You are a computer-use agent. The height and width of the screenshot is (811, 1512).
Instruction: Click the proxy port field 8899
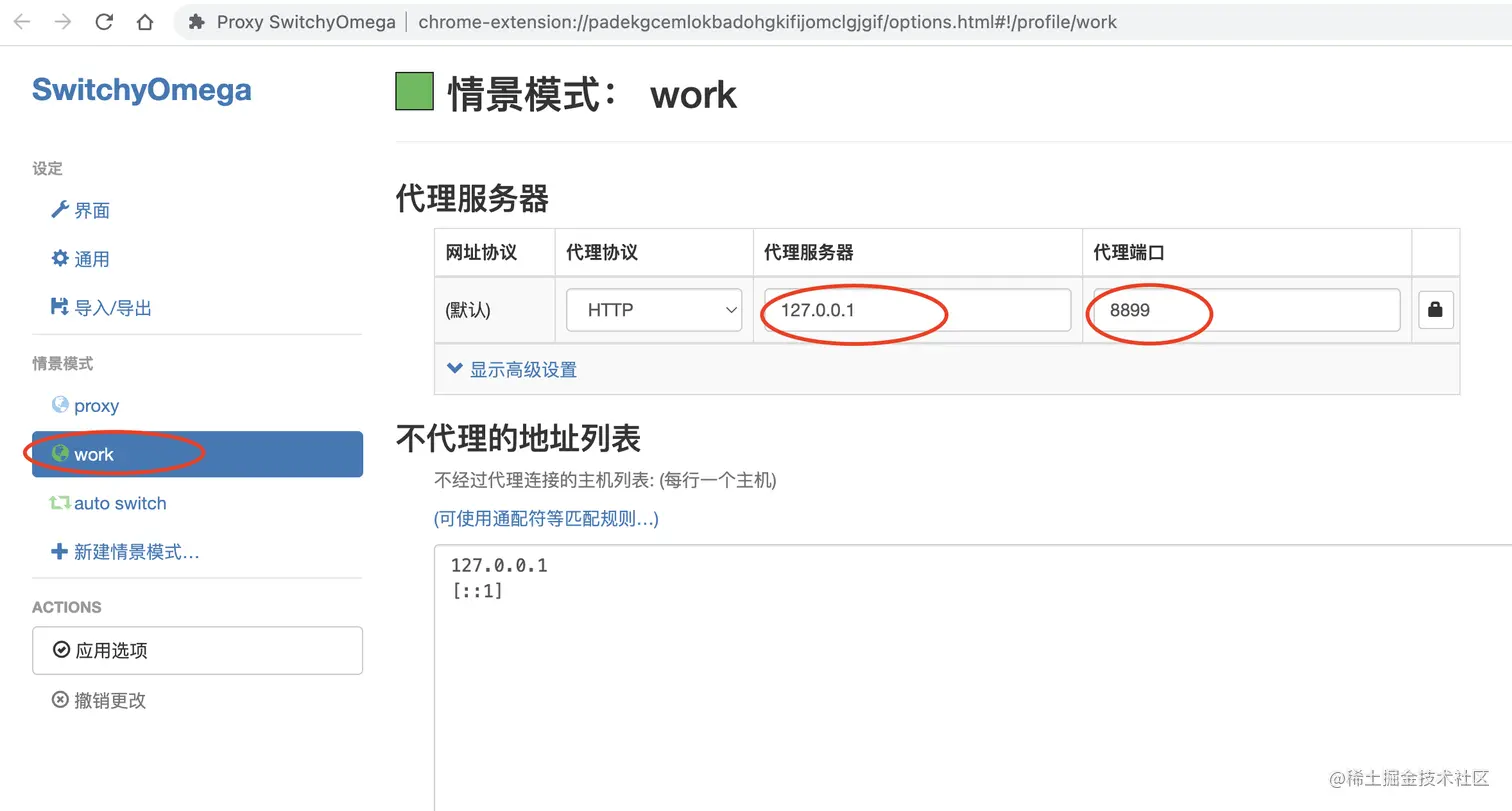point(1246,310)
